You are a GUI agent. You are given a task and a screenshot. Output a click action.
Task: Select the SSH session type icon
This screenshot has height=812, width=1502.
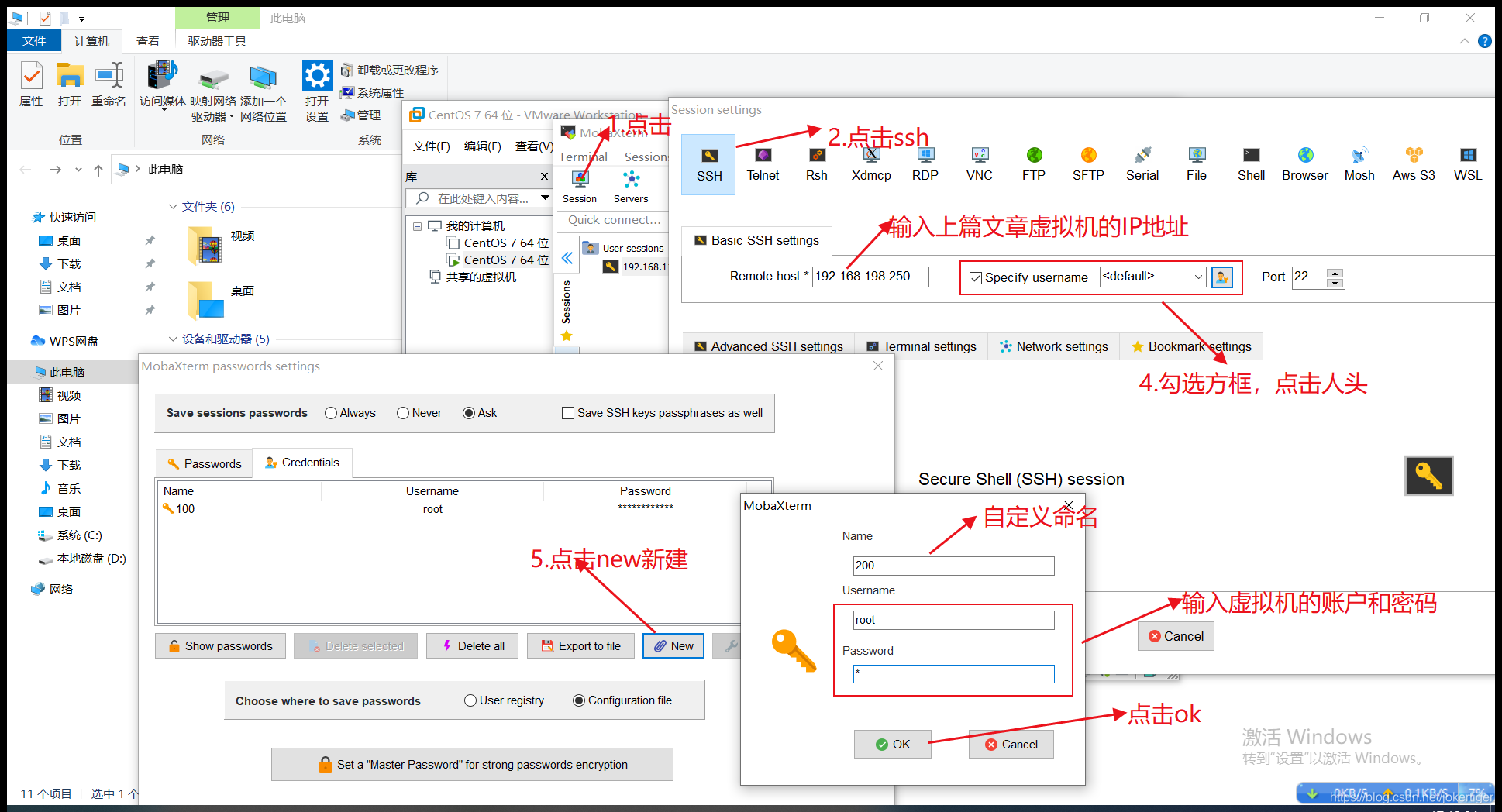[x=708, y=164]
